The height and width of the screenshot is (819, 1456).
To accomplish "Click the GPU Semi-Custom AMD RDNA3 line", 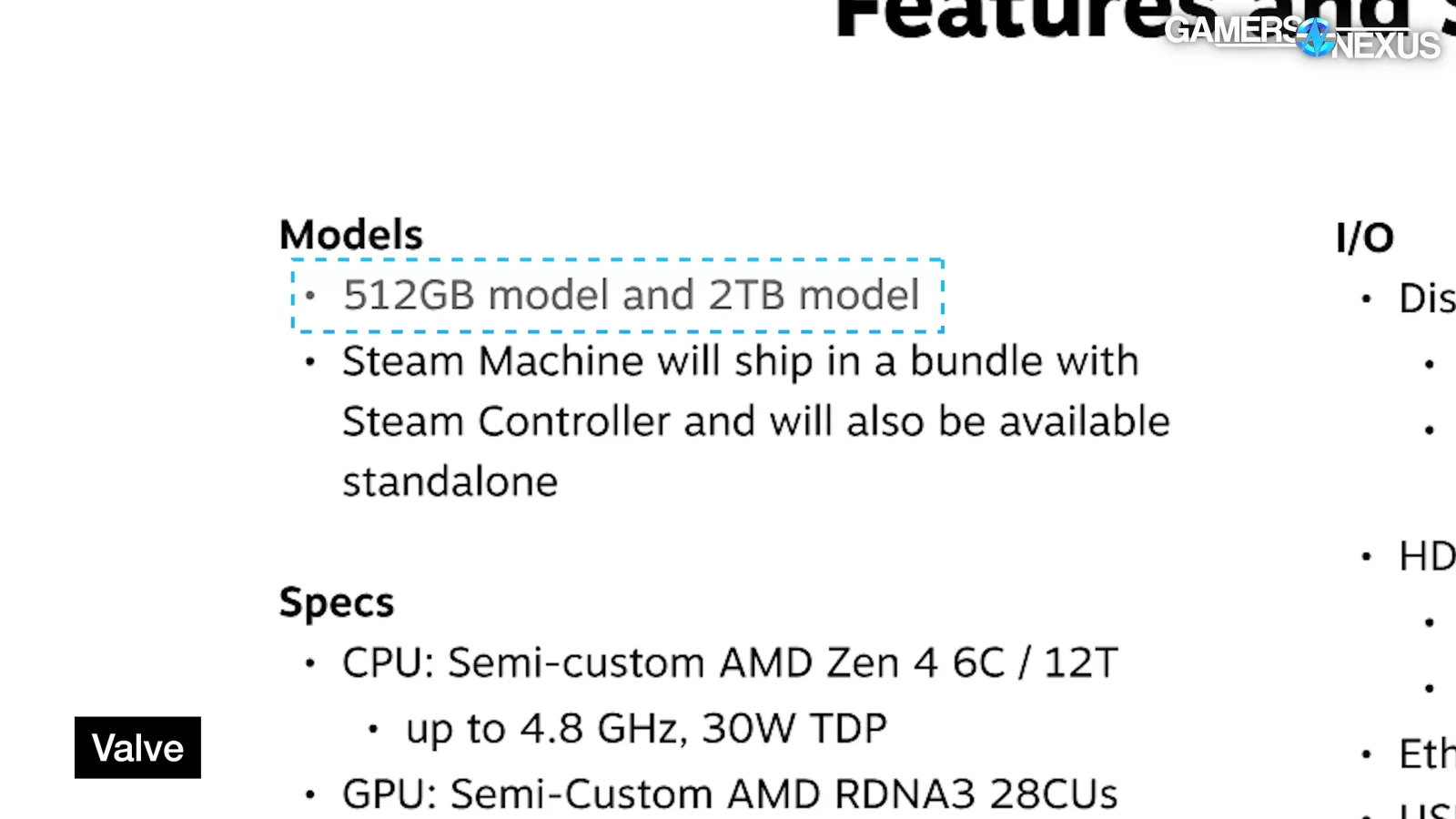I will pyautogui.click(x=729, y=794).
